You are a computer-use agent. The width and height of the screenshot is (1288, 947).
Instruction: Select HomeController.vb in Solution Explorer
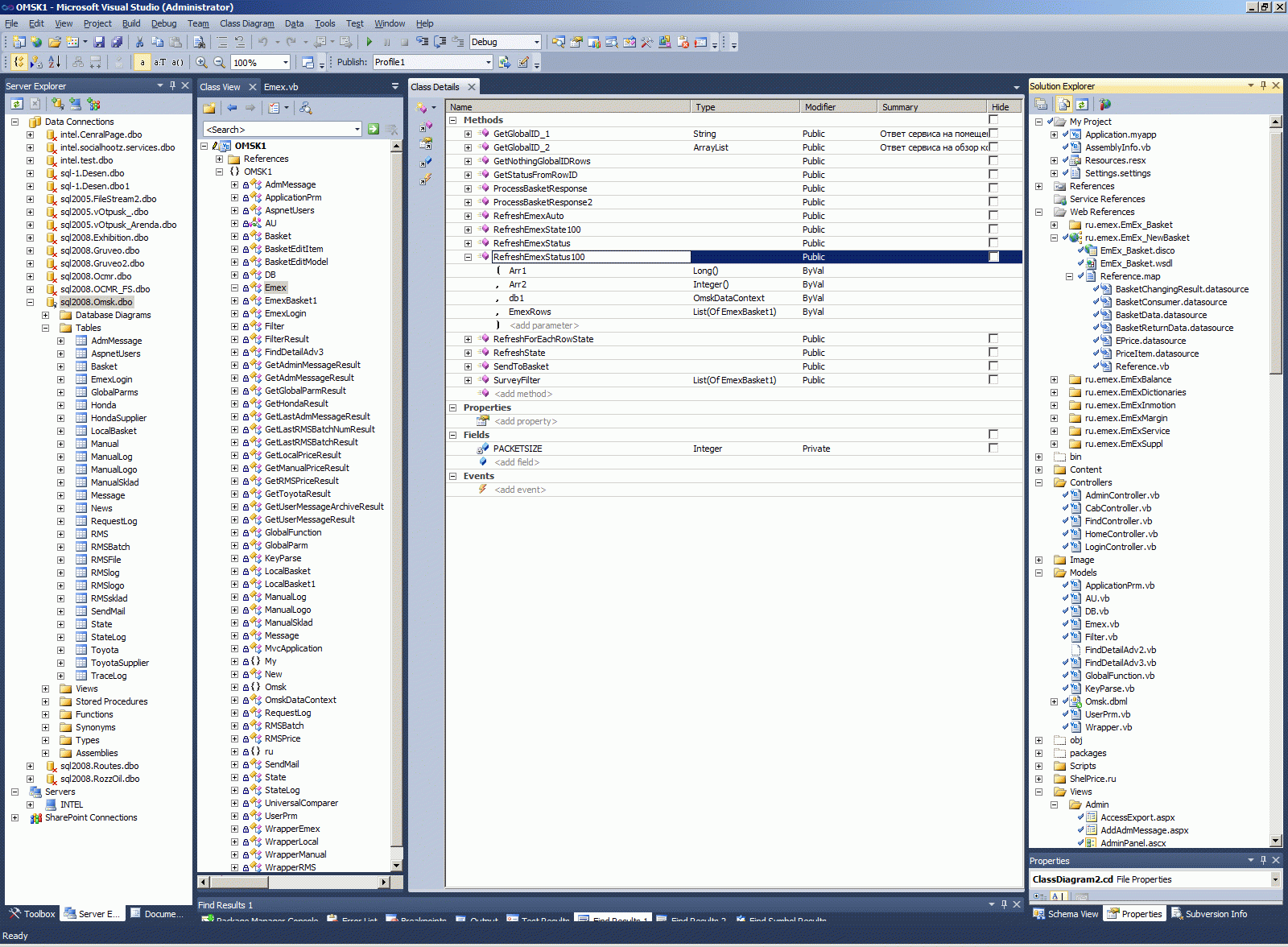[1121, 534]
